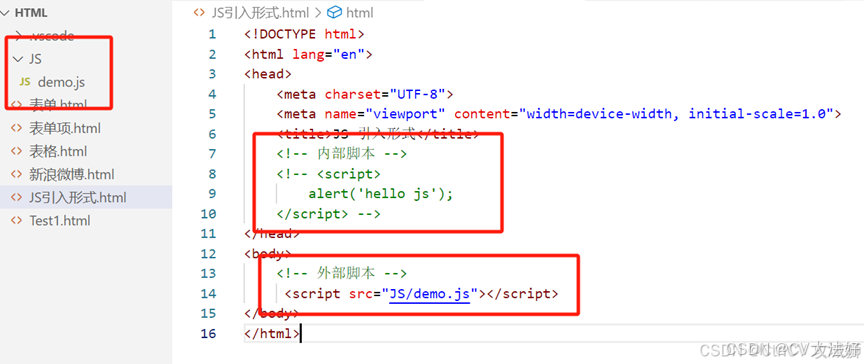The width and height of the screenshot is (864, 364).
Task: Click the name="viewport" attribute text
Action: pos(385,114)
